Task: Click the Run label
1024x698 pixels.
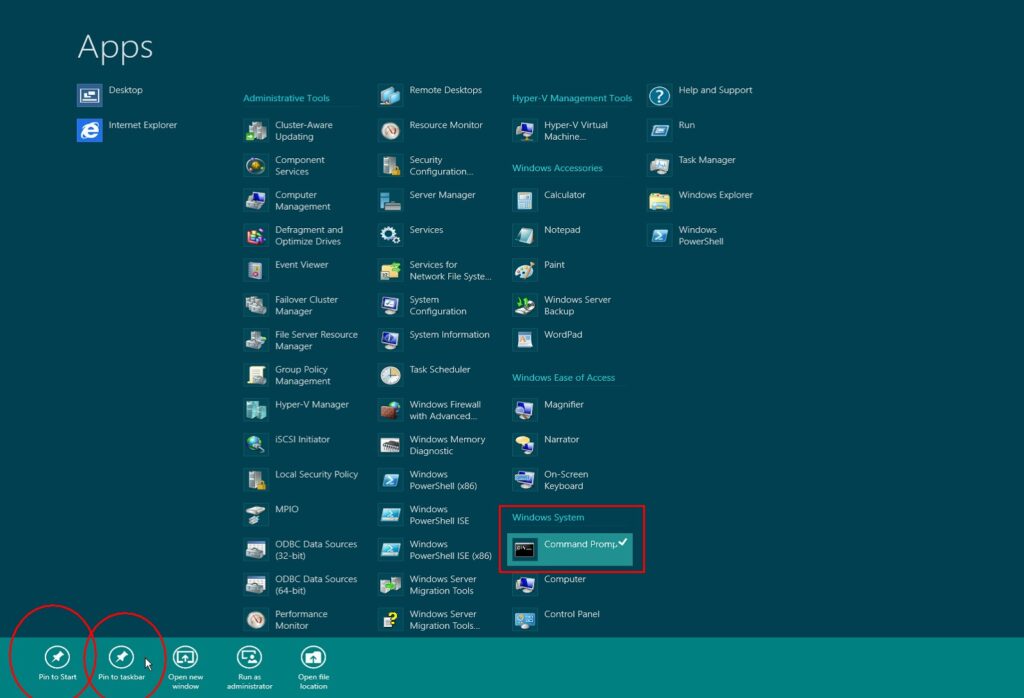Action: [686, 125]
